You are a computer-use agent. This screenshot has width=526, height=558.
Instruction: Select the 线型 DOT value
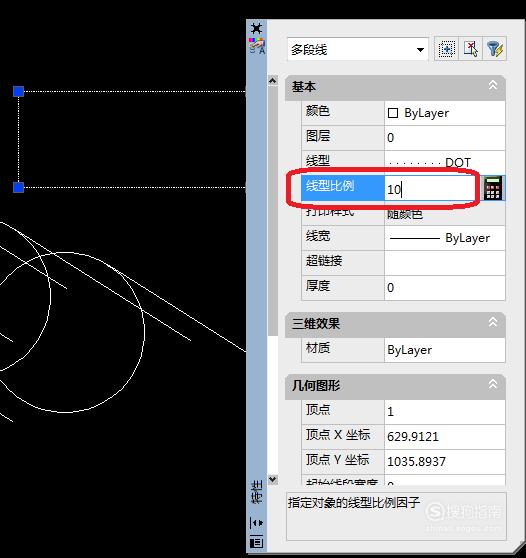coord(445,162)
